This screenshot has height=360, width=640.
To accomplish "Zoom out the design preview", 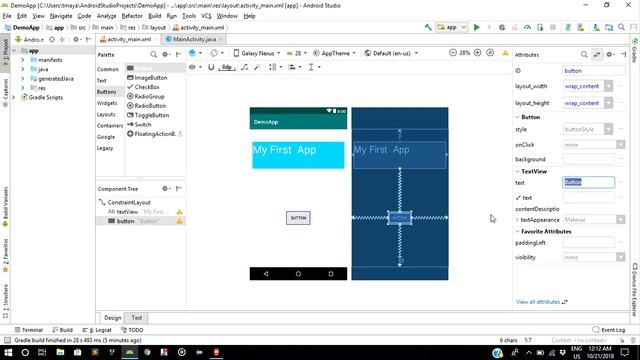I will [453, 53].
